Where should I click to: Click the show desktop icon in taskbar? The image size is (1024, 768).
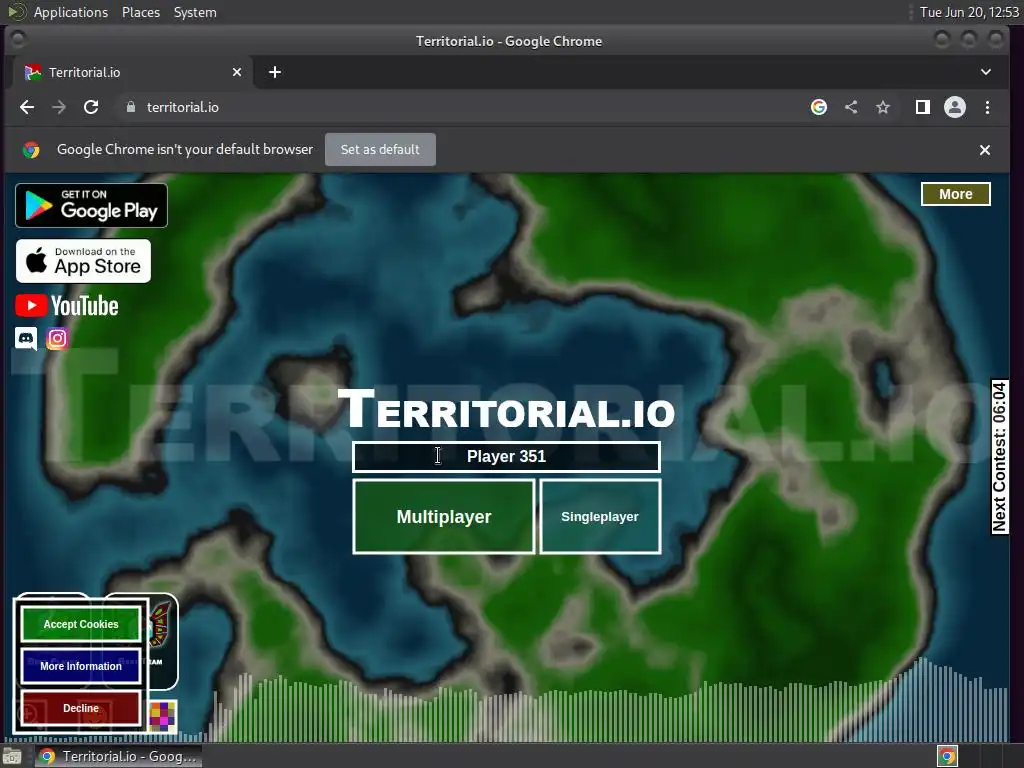12,756
